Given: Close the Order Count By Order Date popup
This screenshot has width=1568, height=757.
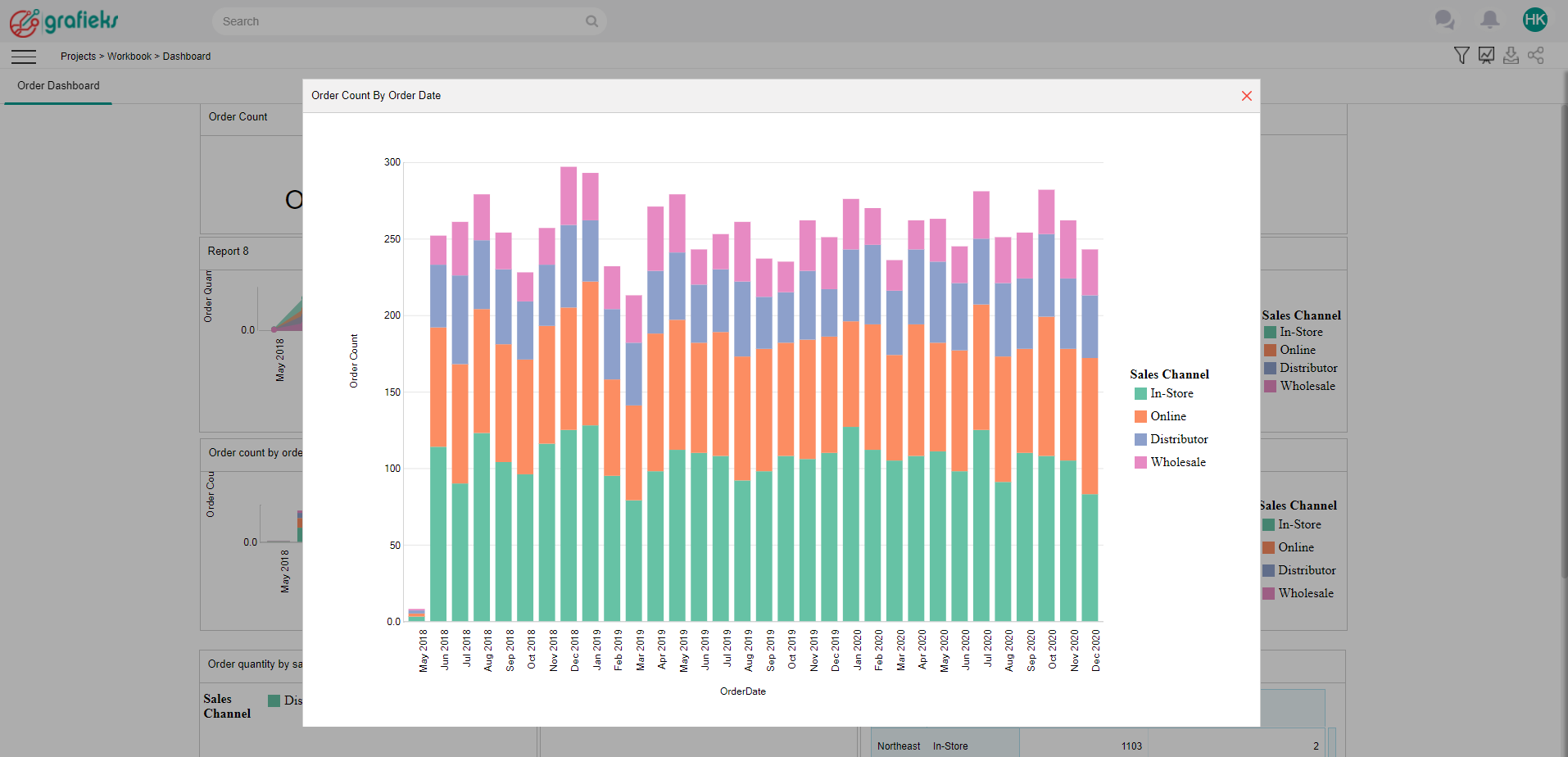Looking at the screenshot, I should tap(1246, 96).
